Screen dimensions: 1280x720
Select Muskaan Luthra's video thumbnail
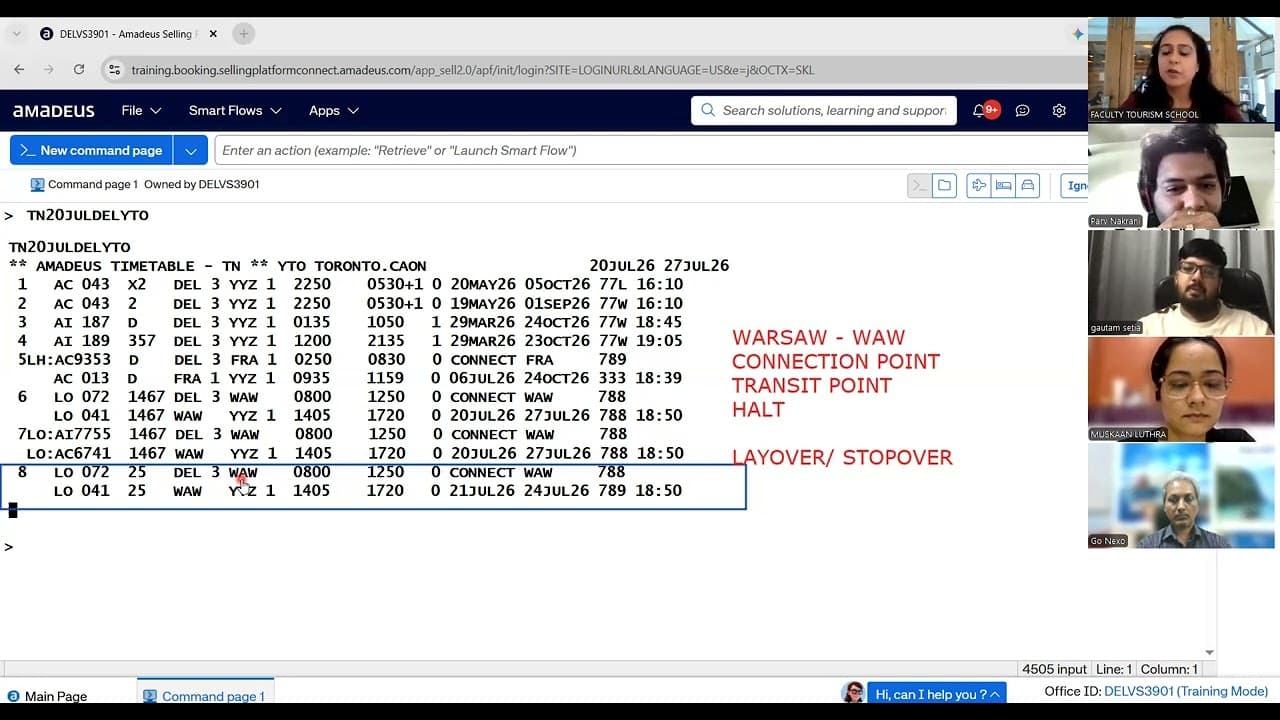[1181, 389]
